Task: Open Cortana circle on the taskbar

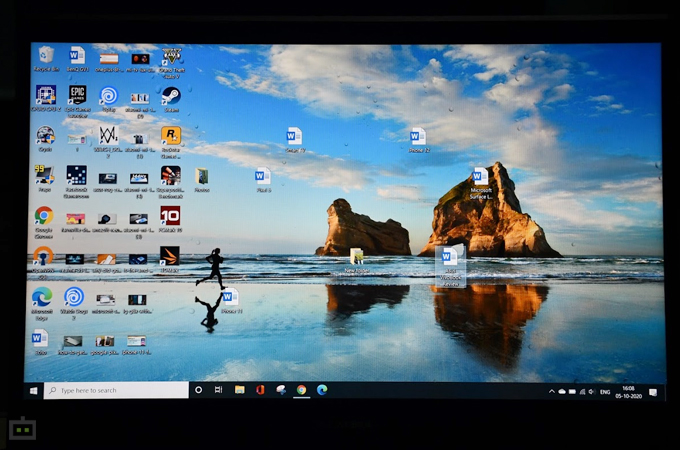Action: click(198, 390)
